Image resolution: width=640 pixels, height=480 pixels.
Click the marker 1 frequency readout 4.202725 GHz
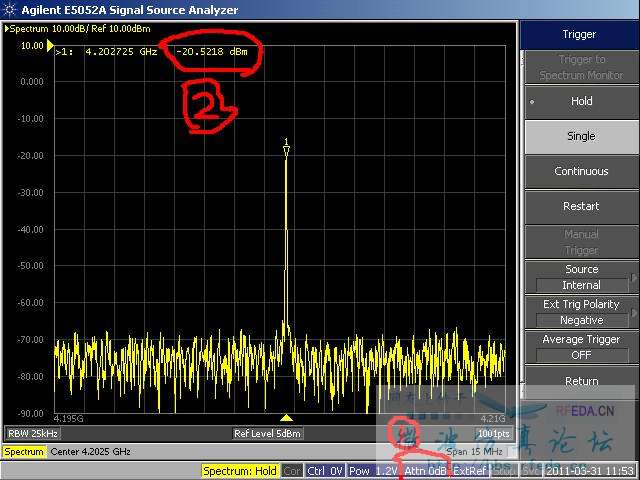pos(121,52)
